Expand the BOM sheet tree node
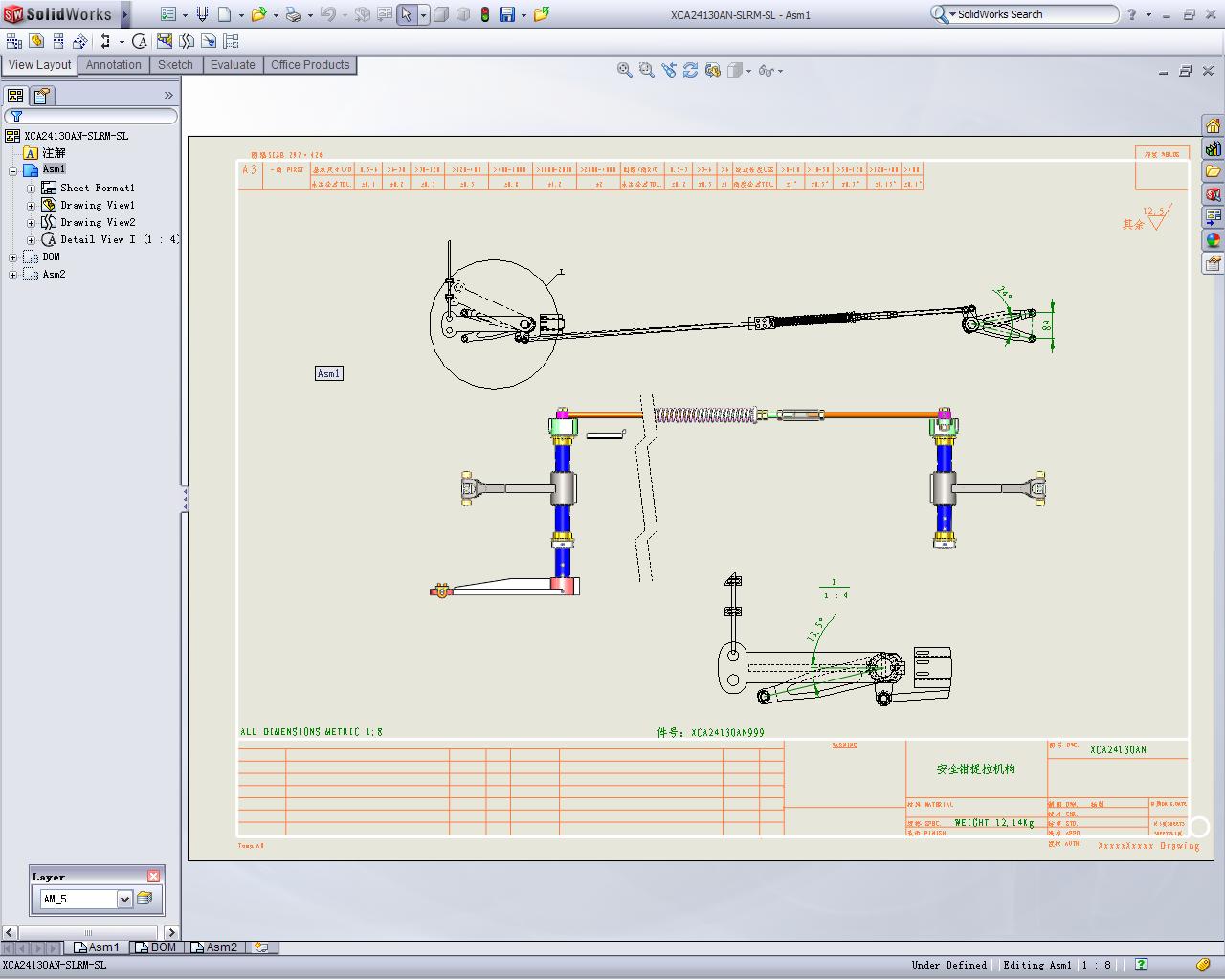 pos(12,257)
